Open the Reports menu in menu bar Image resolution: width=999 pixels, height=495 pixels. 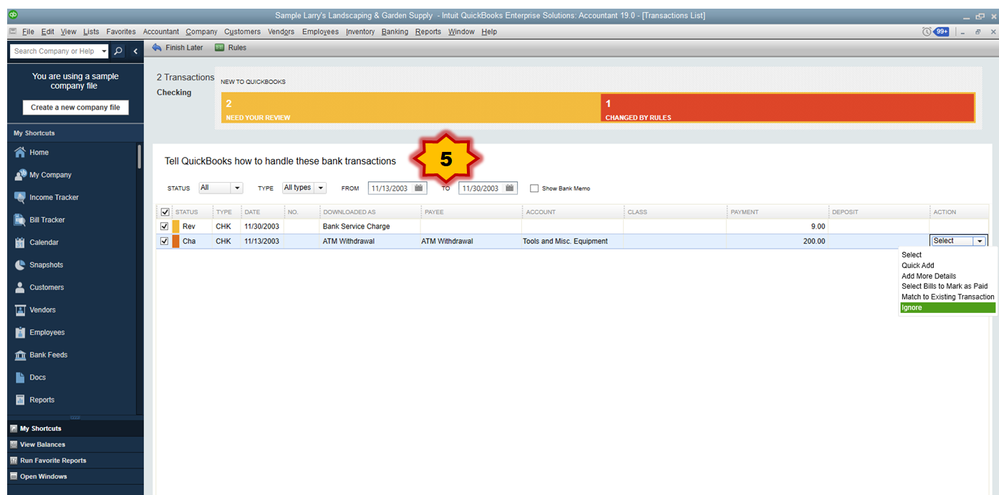click(428, 31)
